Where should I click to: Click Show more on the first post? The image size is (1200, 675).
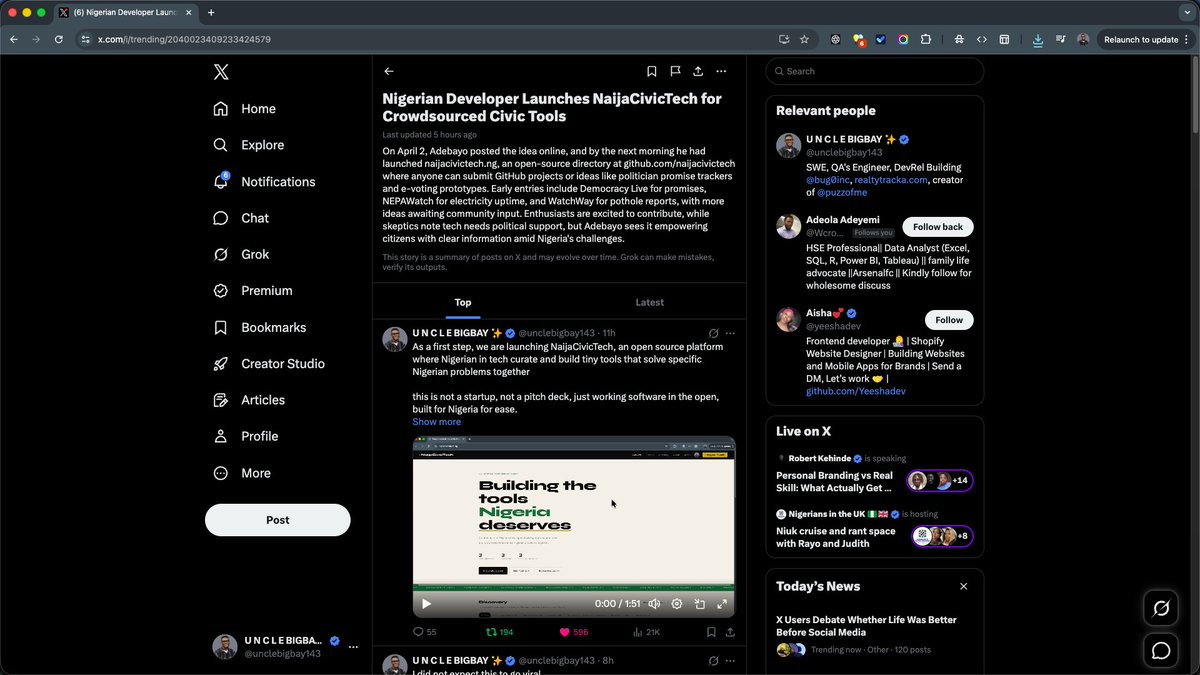click(437, 422)
